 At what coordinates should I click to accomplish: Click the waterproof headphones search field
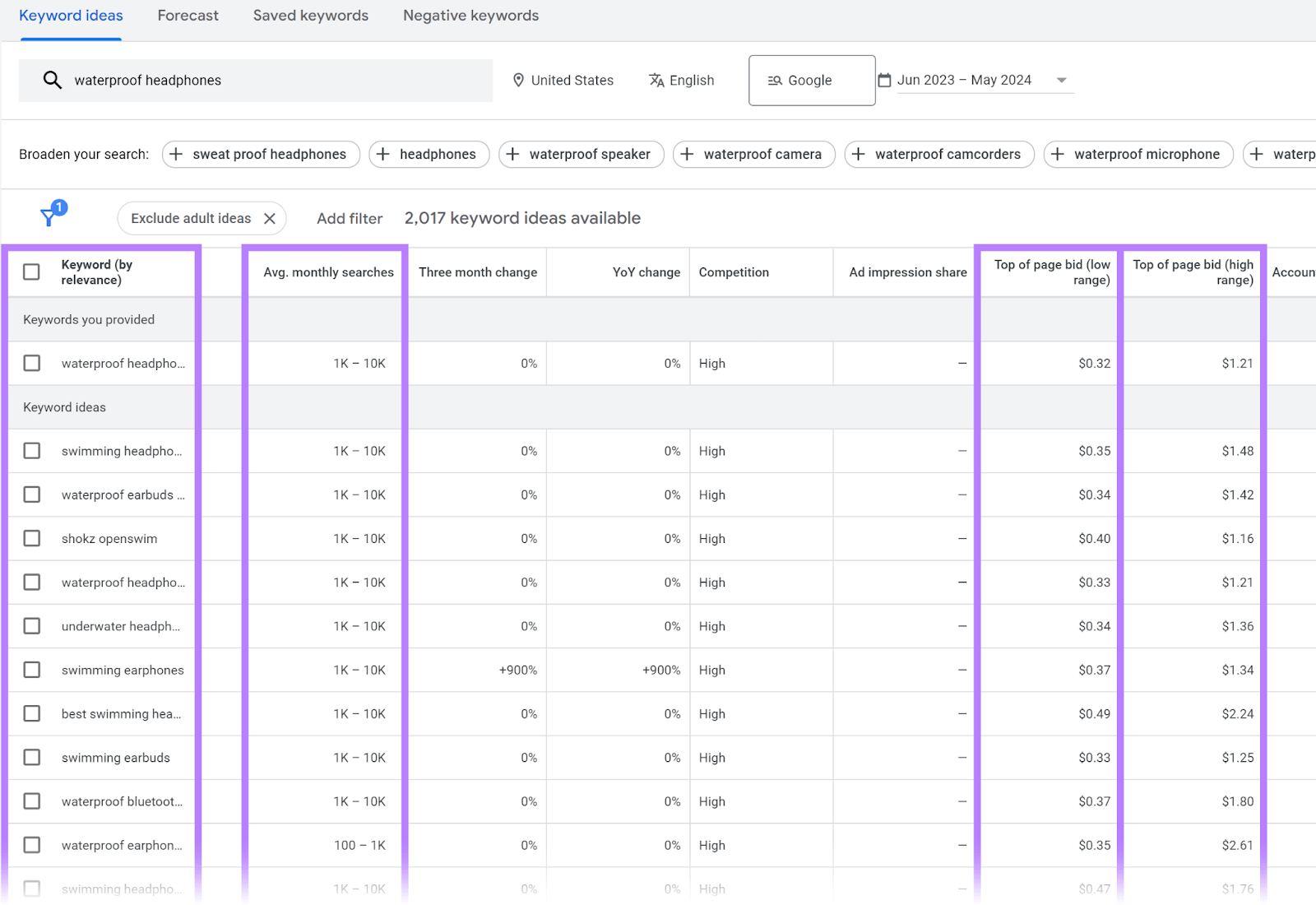(x=256, y=81)
